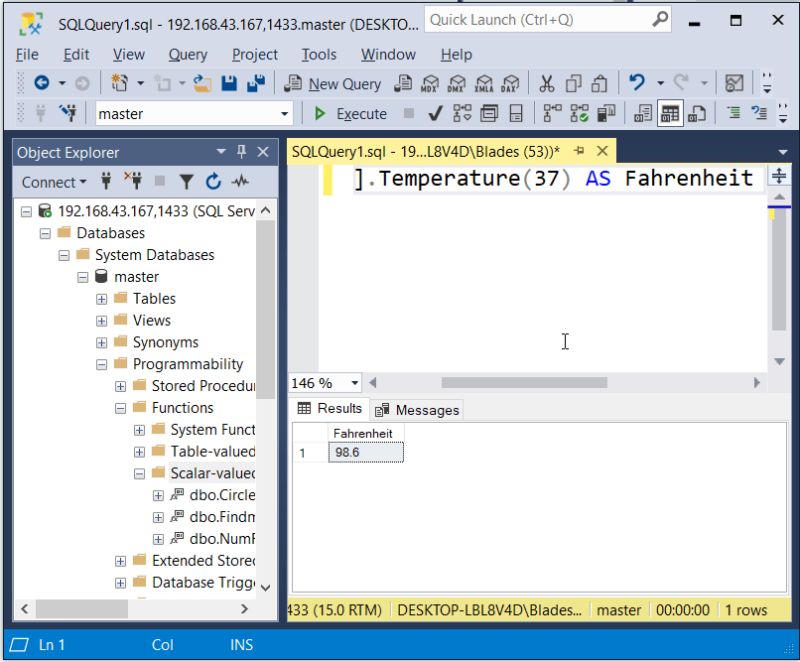Switch to the Messages tab
This screenshot has width=800, height=662.
pos(419,408)
